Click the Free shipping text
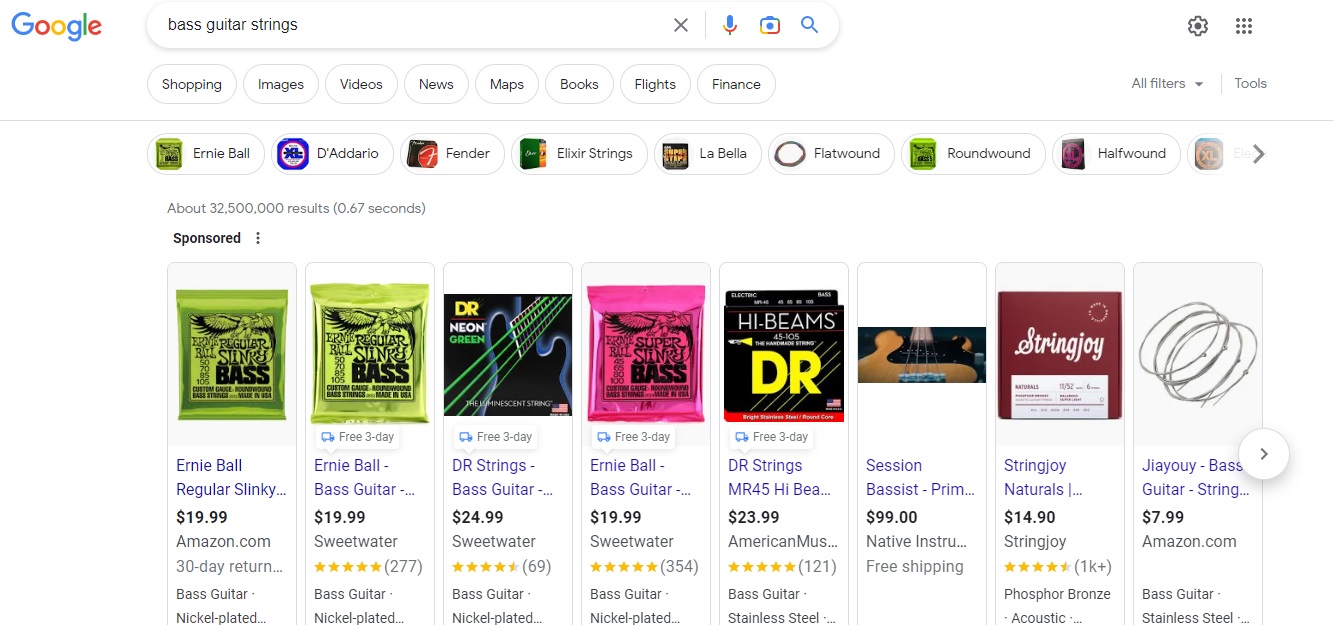This screenshot has width=1333, height=625. point(915,567)
